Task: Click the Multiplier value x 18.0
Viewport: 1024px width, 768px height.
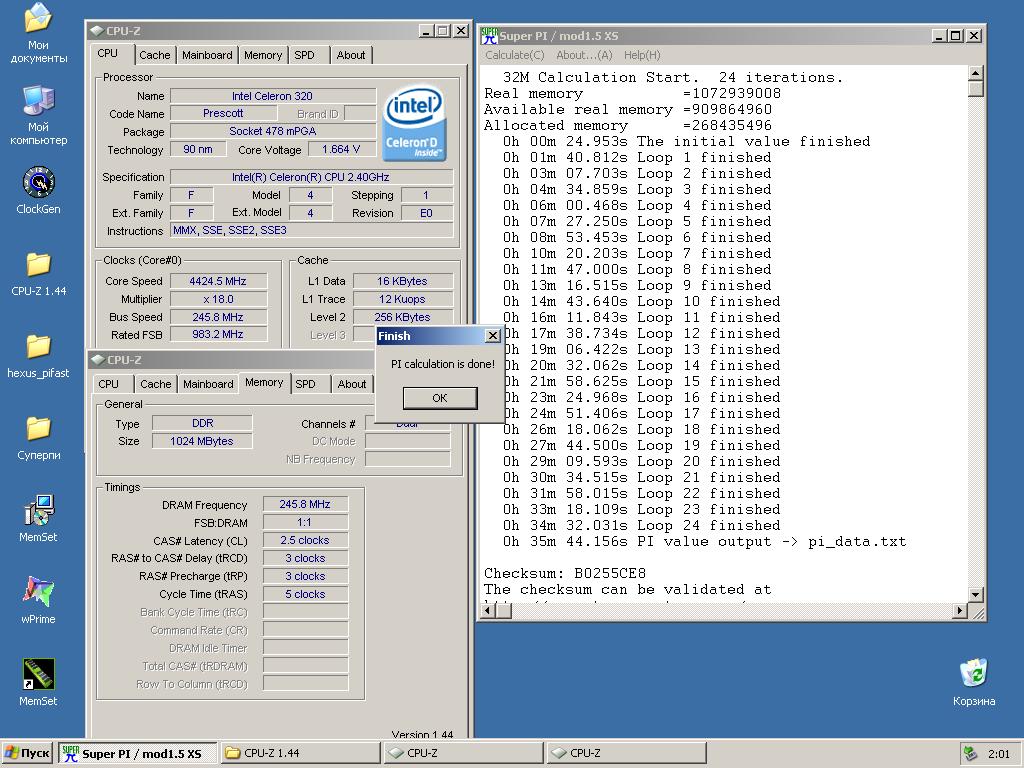Action: click(218, 299)
